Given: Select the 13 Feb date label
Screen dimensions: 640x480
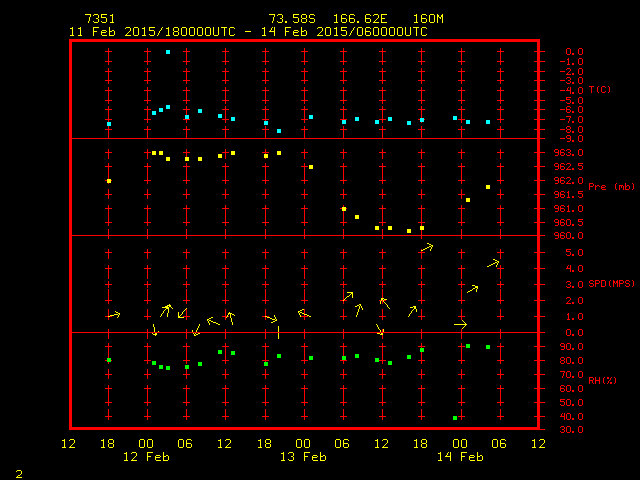Looking at the screenshot, I should point(302,457).
